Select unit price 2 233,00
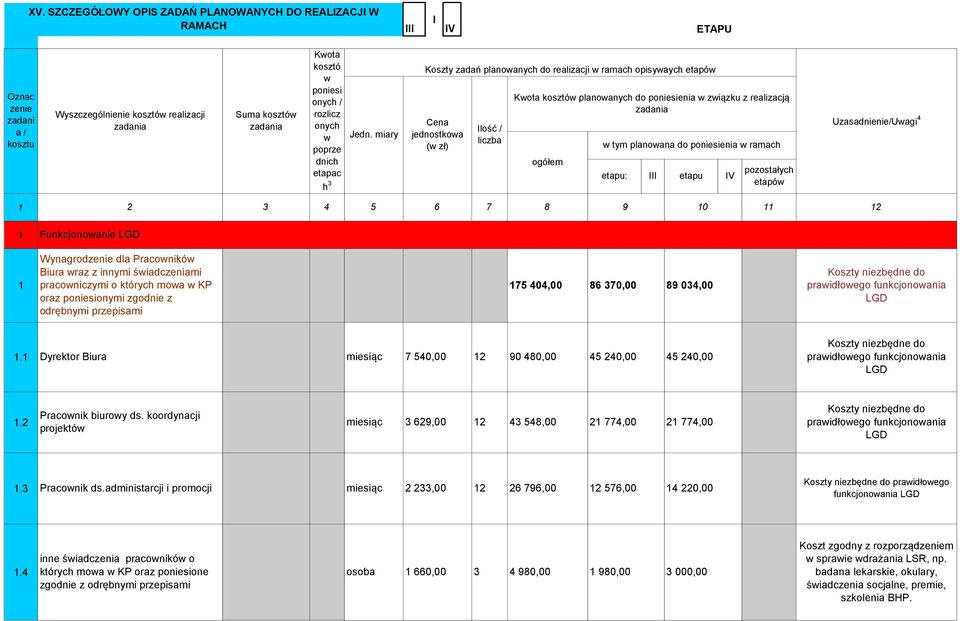 (x=426, y=488)
